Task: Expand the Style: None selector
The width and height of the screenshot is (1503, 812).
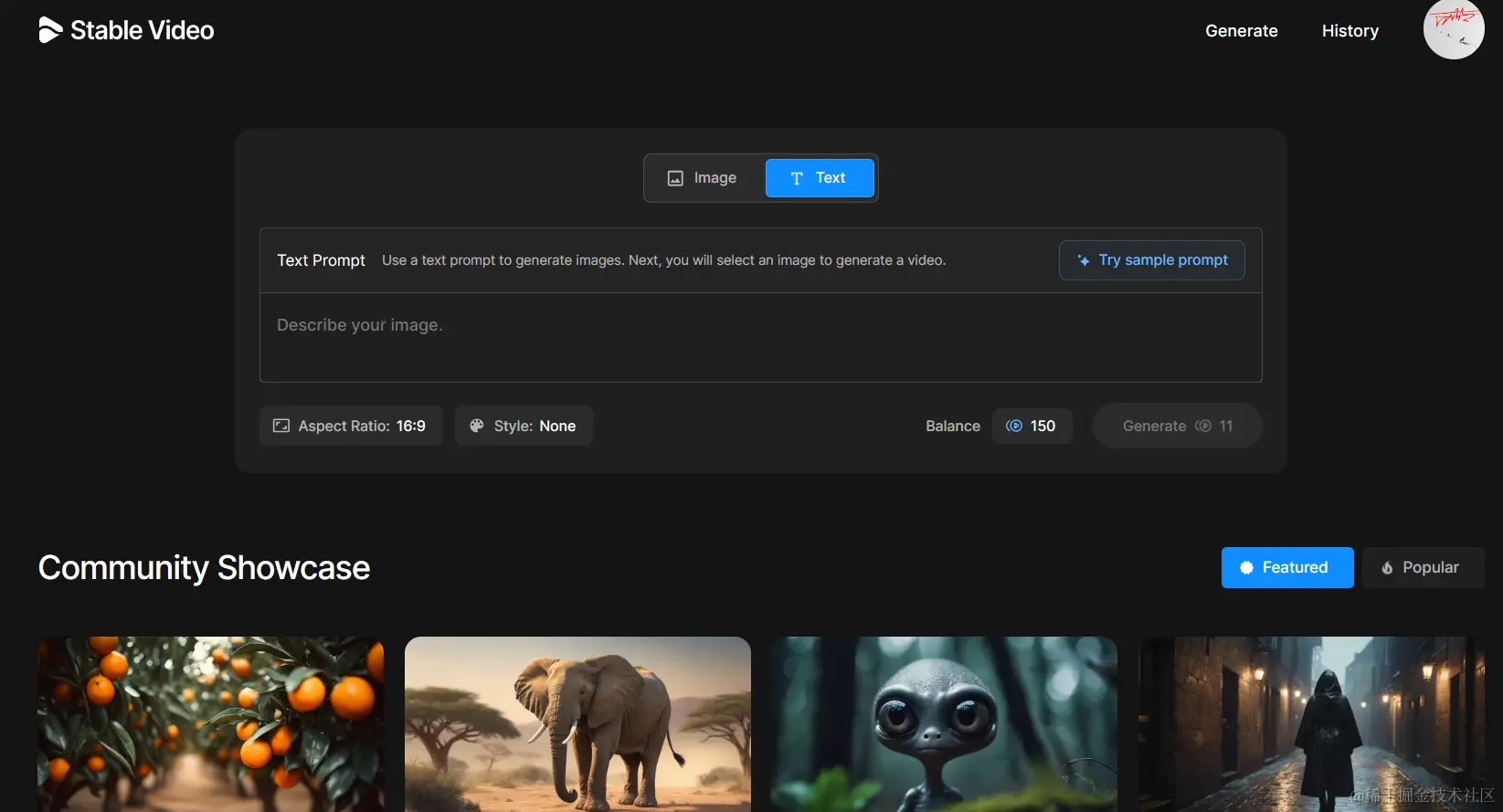Action: [x=524, y=426]
